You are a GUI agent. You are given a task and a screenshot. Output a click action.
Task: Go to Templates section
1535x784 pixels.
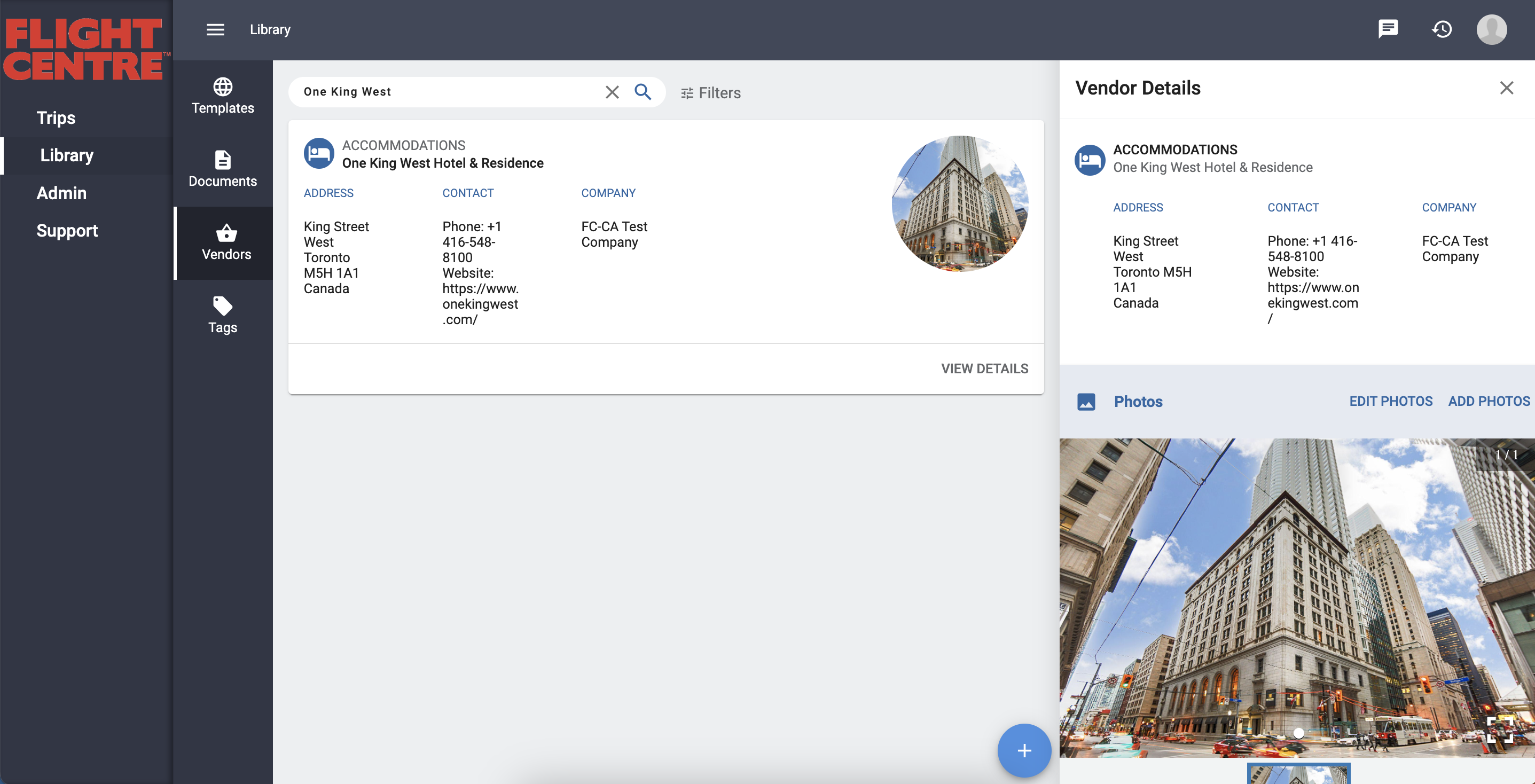pyautogui.click(x=223, y=96)
